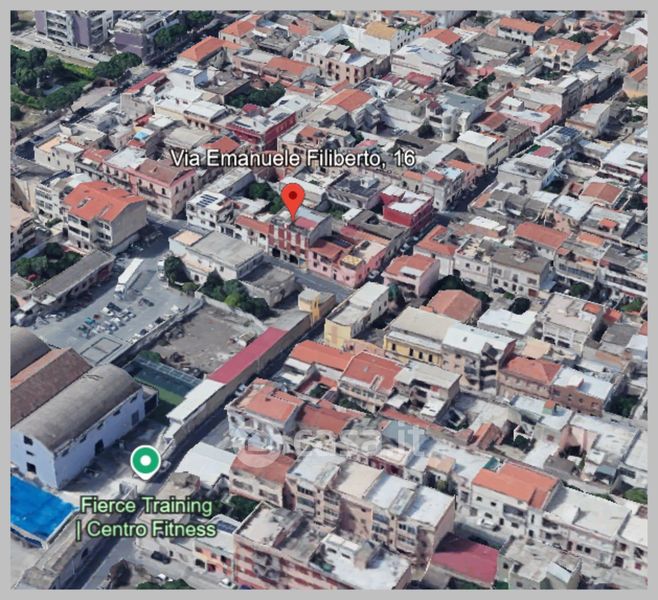Click the red location pin marker
This screenshot has height=600, width=658.
[292, 197]
